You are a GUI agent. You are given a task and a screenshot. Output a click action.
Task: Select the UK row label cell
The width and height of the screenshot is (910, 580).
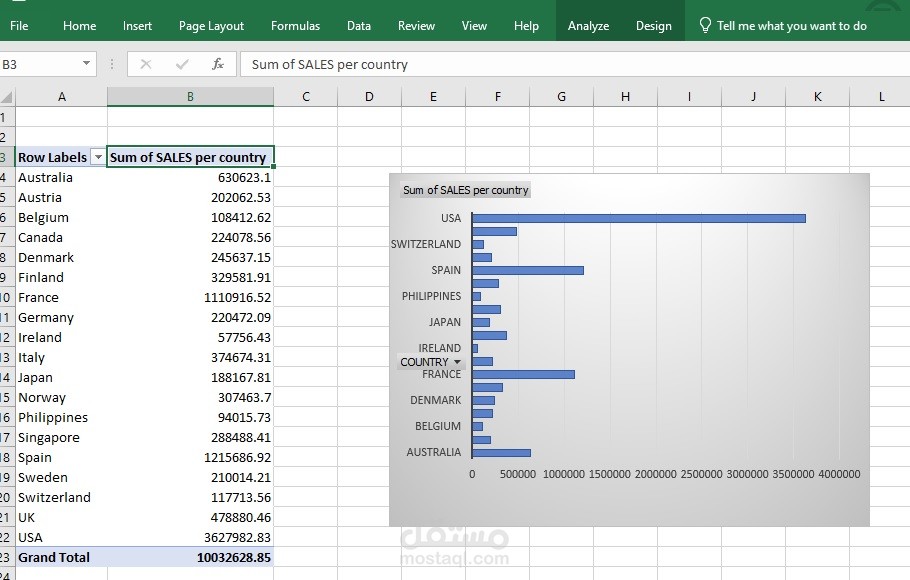coord(61,517)
